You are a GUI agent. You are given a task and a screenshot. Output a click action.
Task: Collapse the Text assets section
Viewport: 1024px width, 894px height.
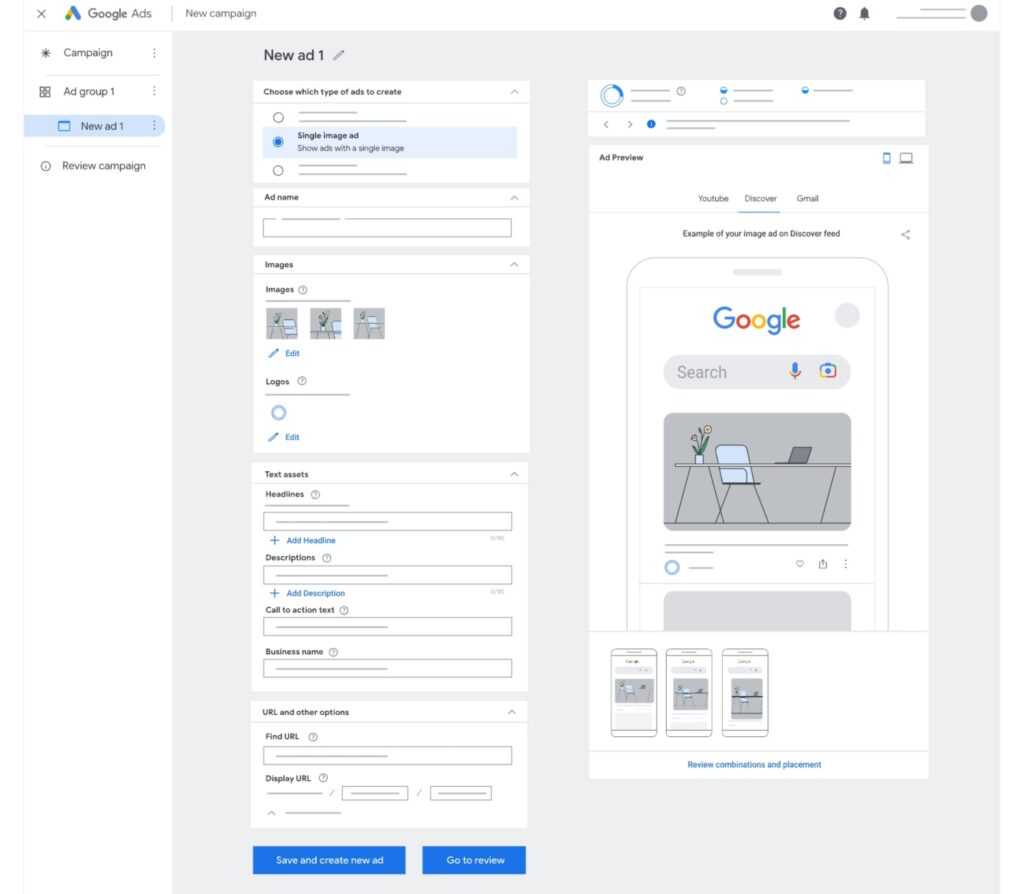pyautogui.click(x=514, y=474)
